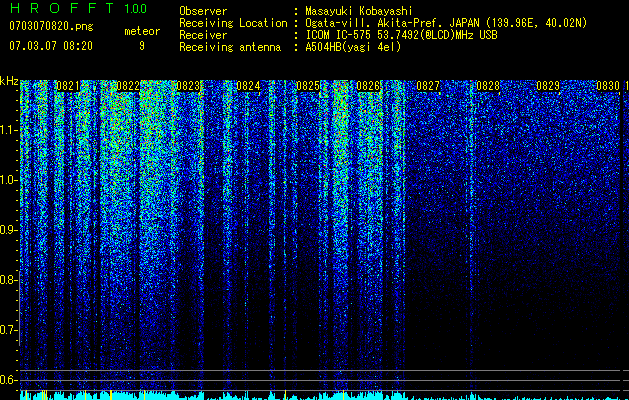Click the 'meteor' label
Image resolution: width=629 pixels, height=400 pixels.
coord(142,31)
